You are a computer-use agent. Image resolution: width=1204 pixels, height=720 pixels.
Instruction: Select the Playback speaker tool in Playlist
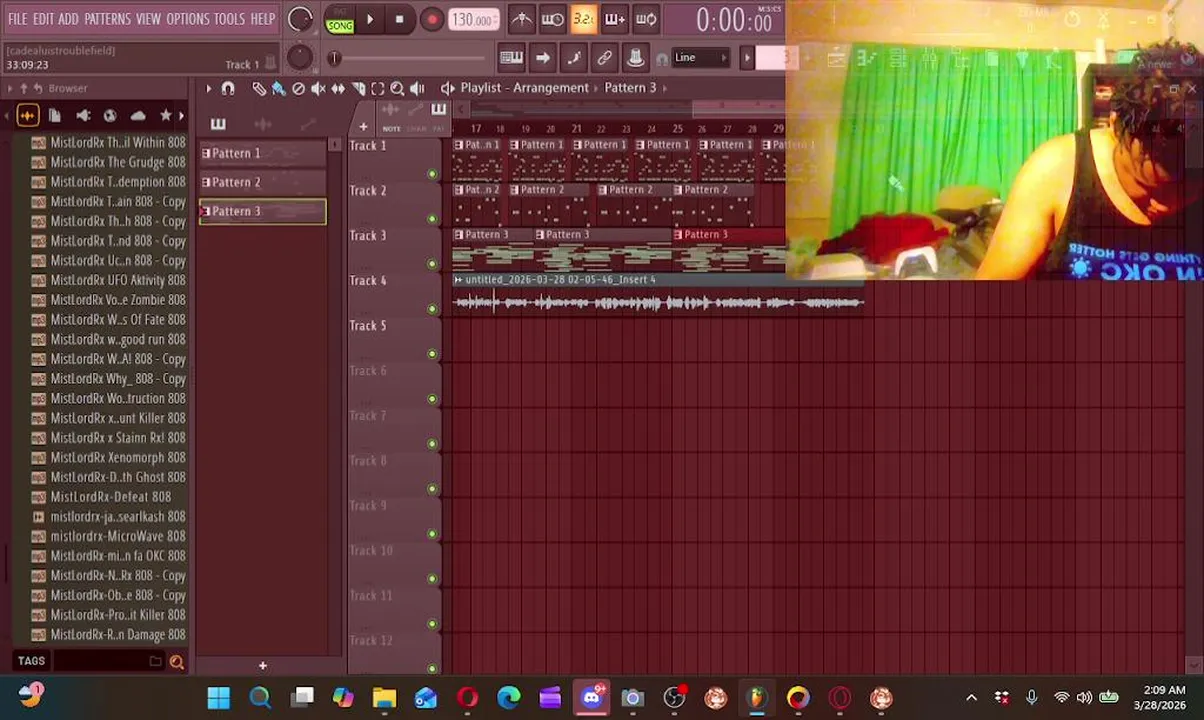click(x=417, y=88)
